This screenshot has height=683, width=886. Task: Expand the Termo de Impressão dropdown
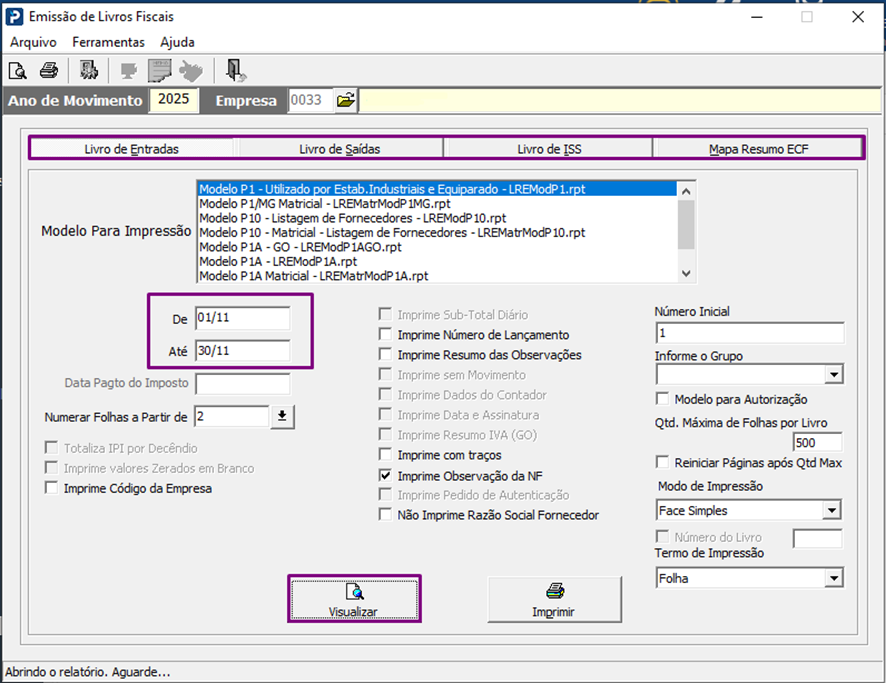(833, 578)
